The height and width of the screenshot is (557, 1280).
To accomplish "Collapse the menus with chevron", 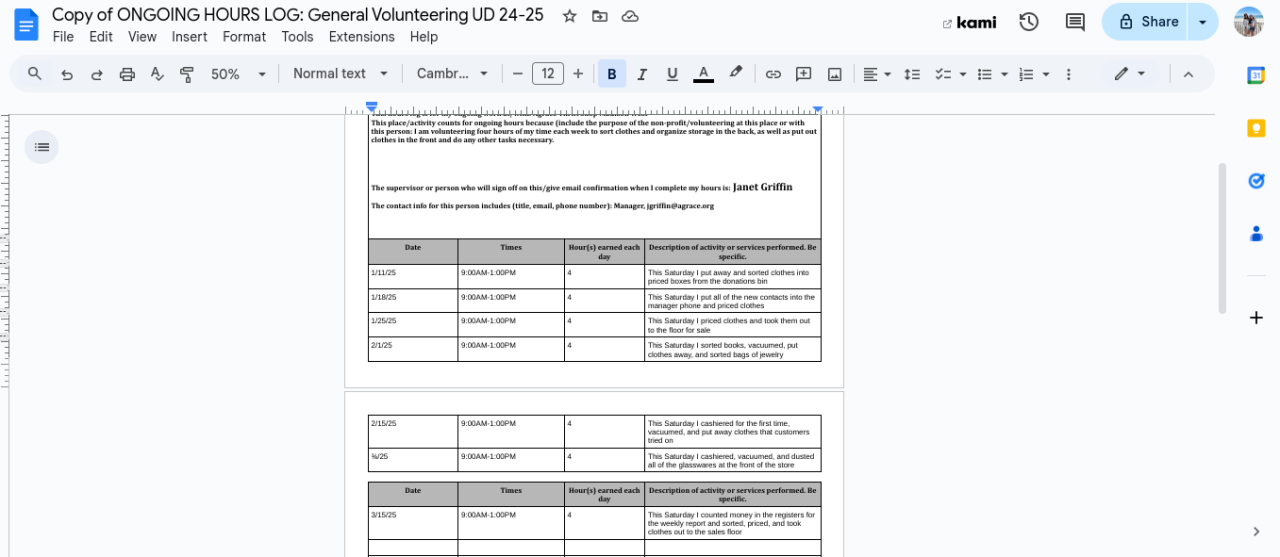I will pyautogui.click(x=1188, y=74).
